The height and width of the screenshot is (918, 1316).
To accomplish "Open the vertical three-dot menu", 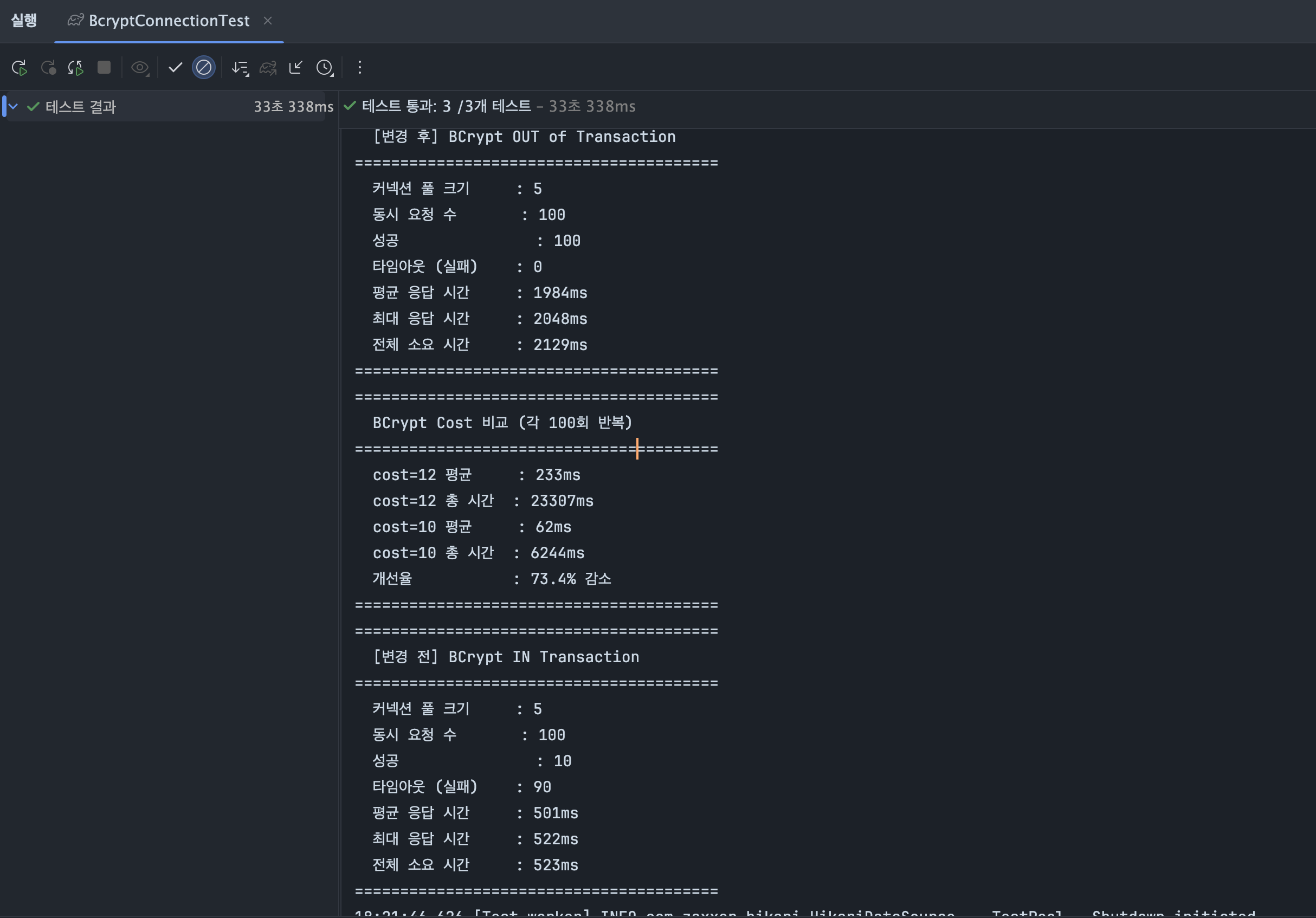I will (x=360, y=68).
